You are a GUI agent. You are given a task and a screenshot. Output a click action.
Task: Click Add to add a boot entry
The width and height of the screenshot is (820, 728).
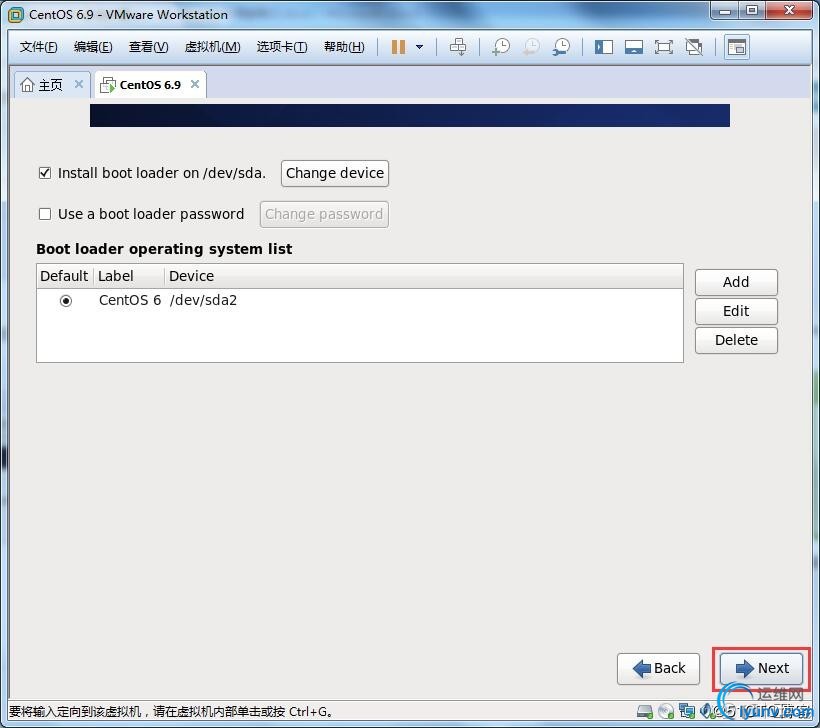coord(736,282)
